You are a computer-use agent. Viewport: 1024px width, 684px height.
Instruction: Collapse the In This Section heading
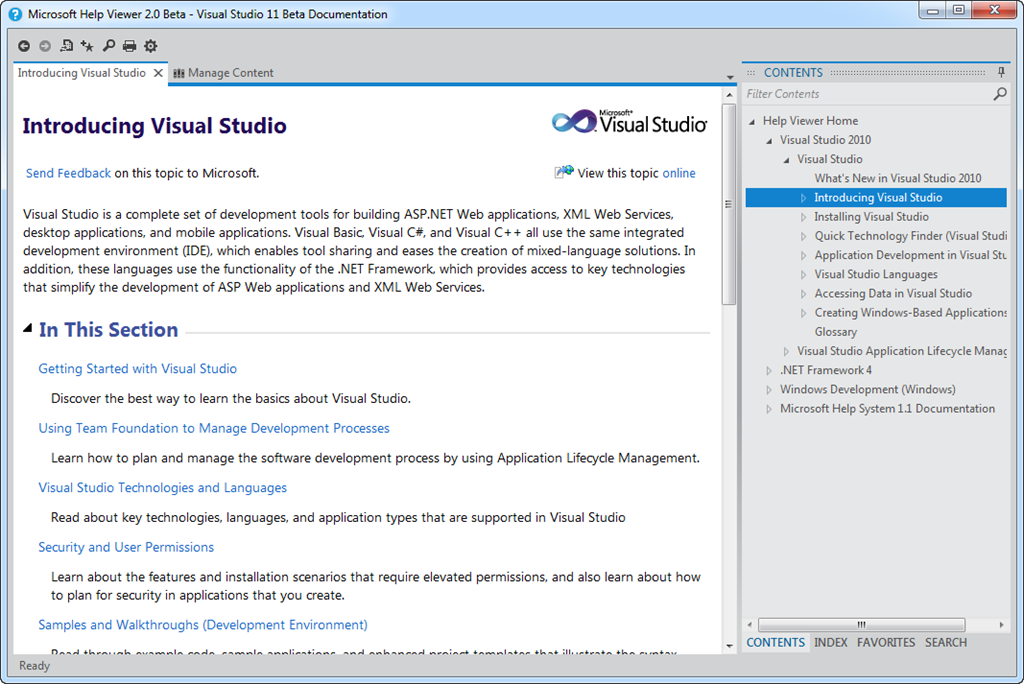click(27, 329)
